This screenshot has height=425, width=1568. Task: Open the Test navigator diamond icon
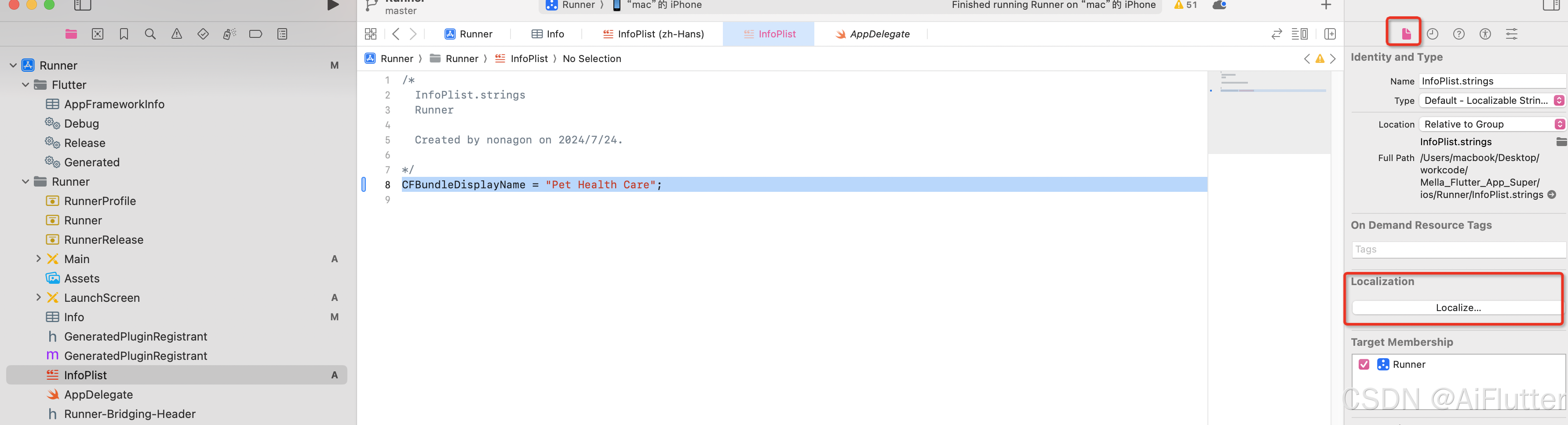pyautogui.click(x=203, y=34)
